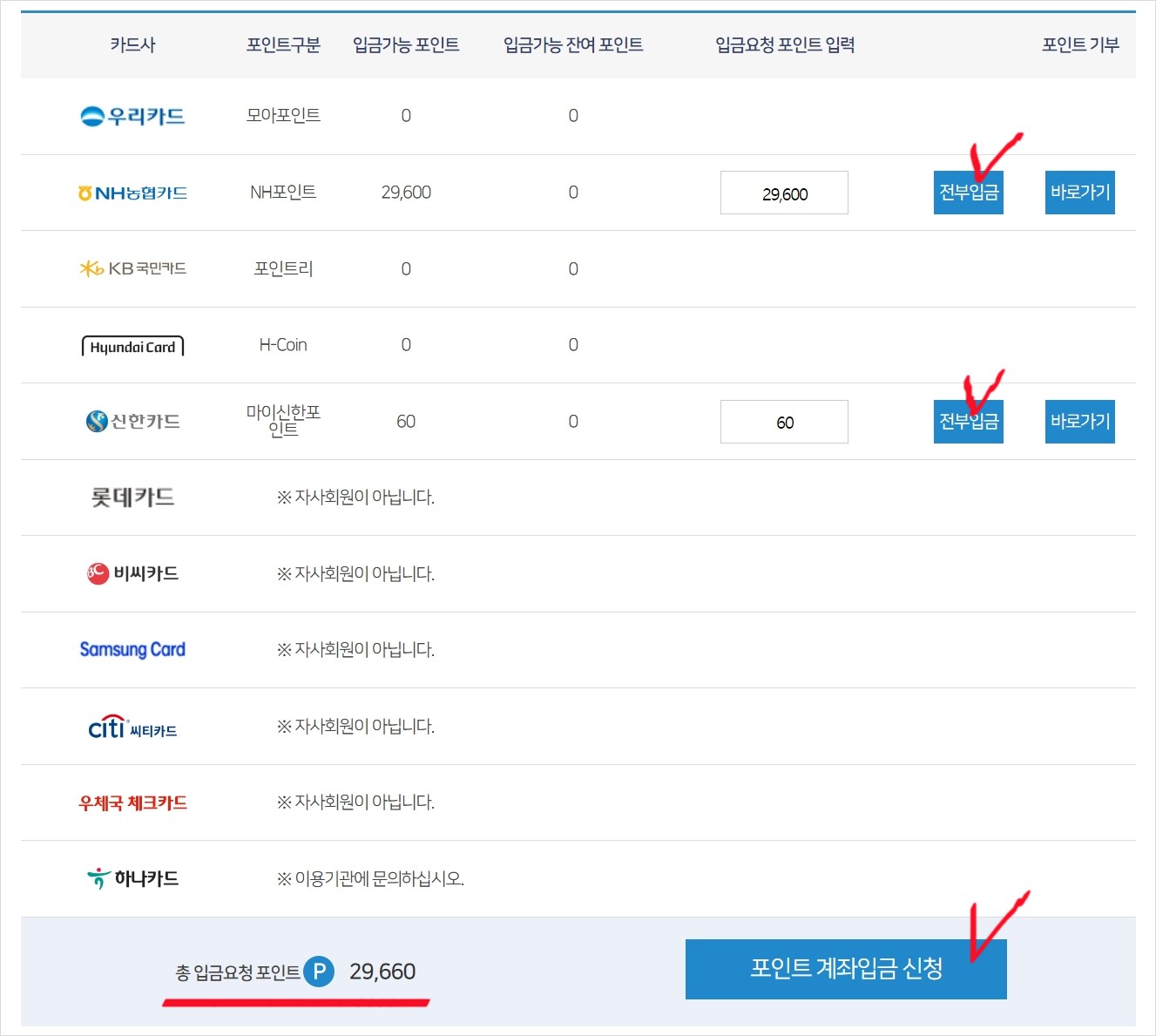Click the 포인트구분 column header
Viewport: 1156px width, 1036px height.
coord(283,45)
